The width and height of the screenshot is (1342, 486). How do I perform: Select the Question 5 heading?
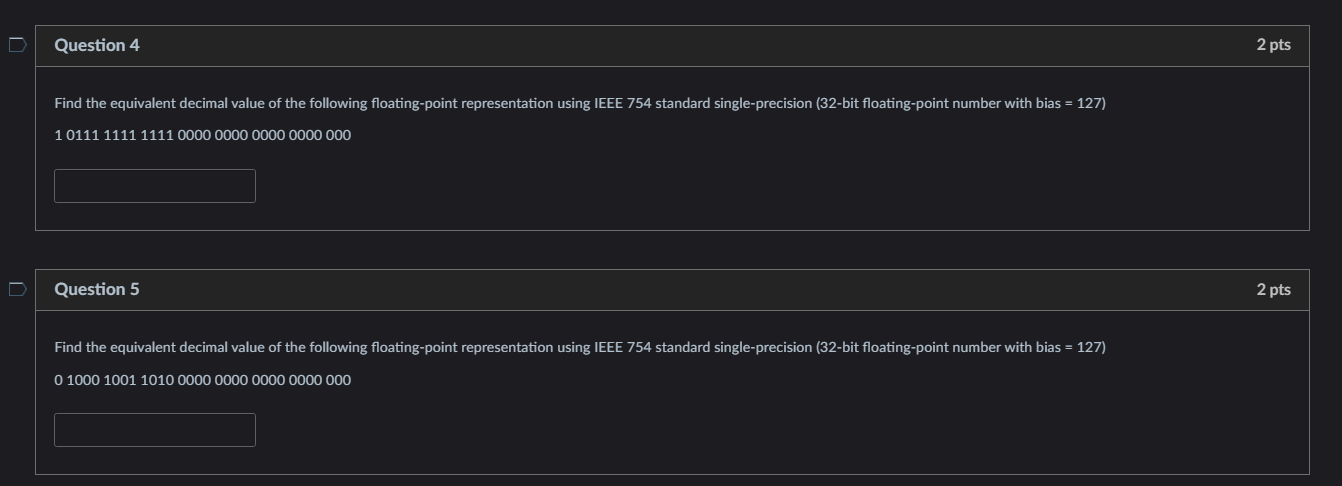[97, 289]
